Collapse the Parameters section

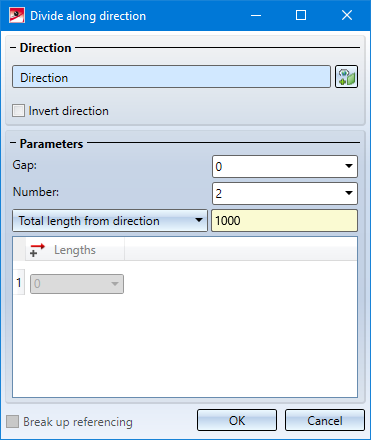click(x=13, y=143)
